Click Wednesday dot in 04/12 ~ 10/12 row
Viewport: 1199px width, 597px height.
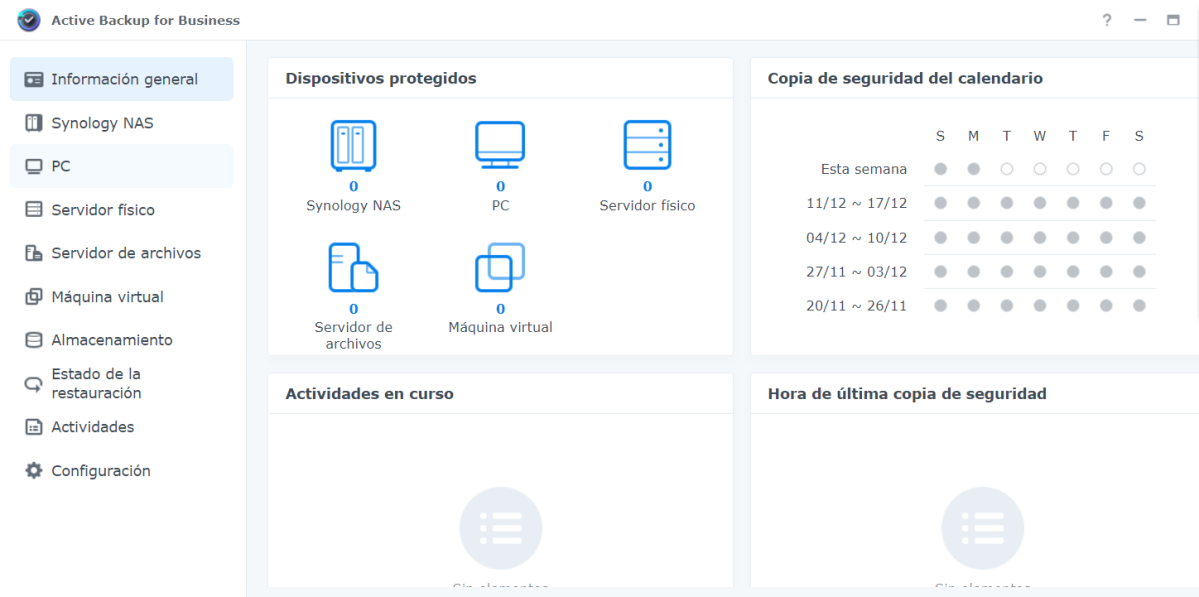click(1040, 237)
